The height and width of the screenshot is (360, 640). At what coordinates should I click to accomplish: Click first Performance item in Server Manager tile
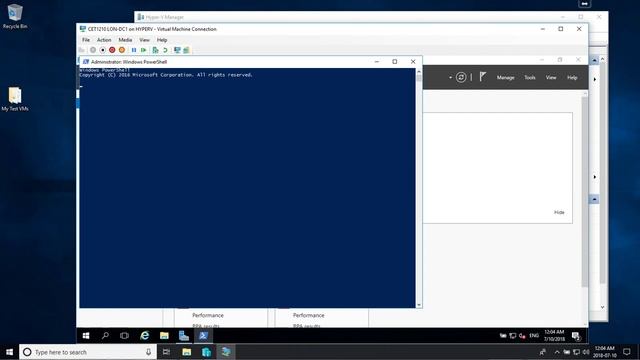pyautogui.click(x=208, y=316)
